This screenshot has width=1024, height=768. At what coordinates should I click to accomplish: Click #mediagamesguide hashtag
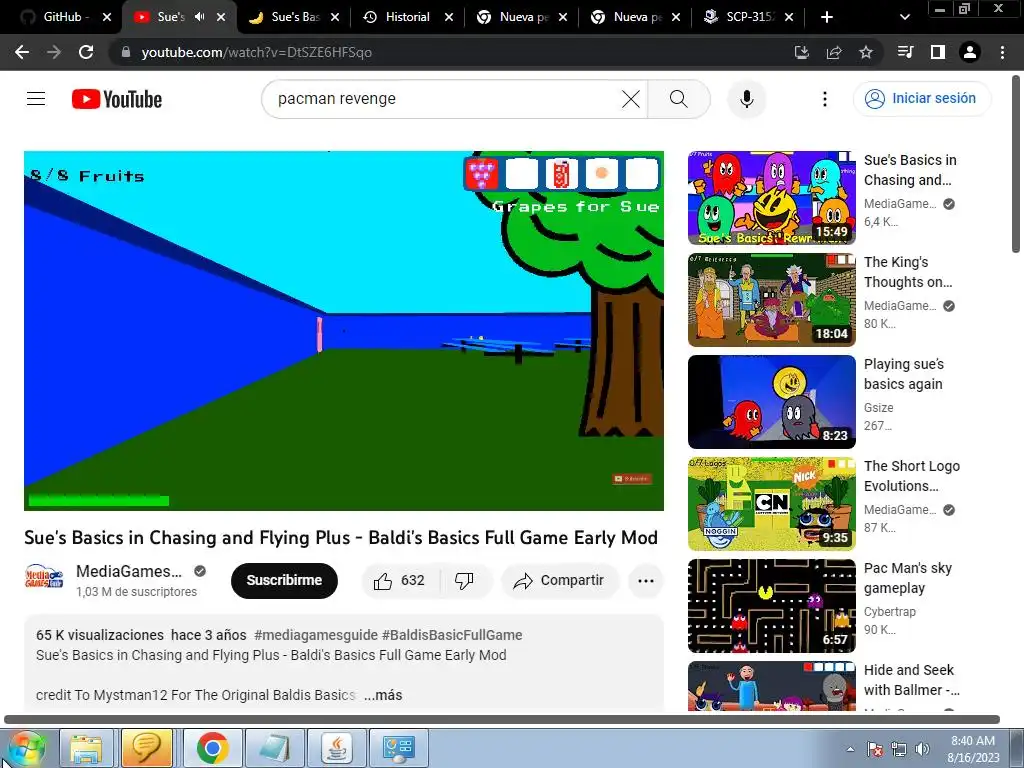[x=315, y=635]
